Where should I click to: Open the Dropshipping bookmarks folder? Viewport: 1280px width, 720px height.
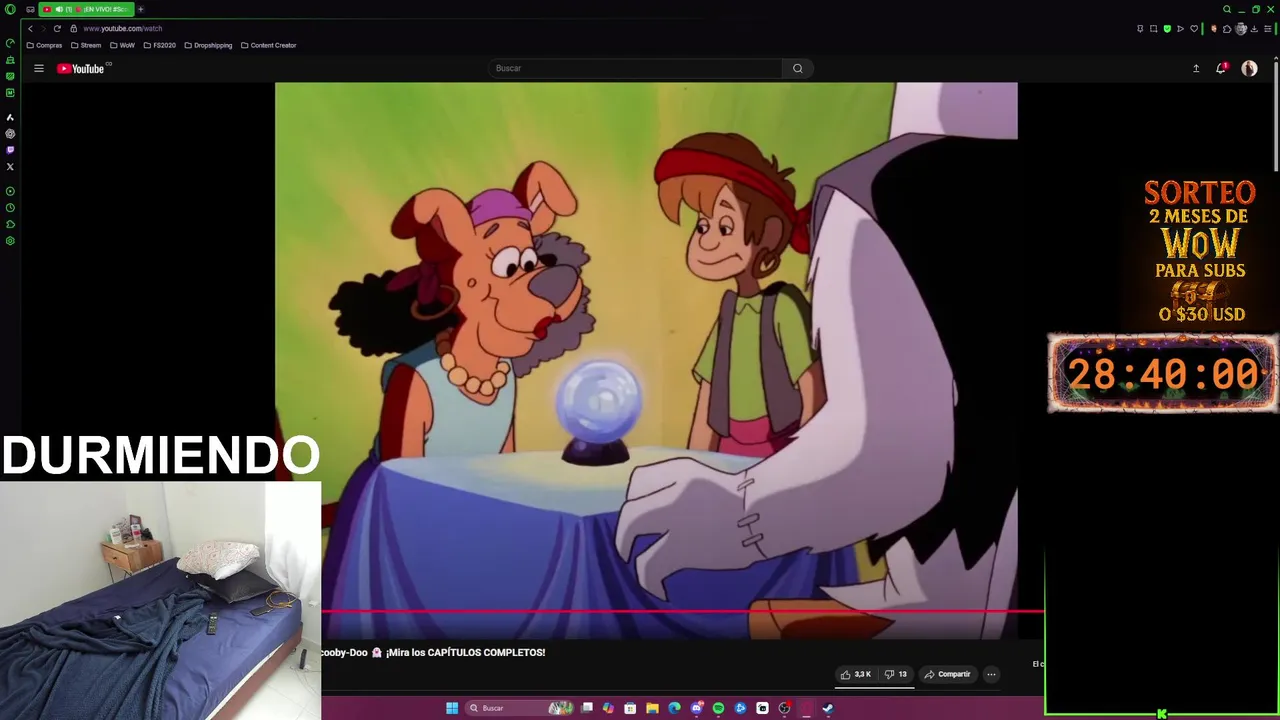point(208,45)
